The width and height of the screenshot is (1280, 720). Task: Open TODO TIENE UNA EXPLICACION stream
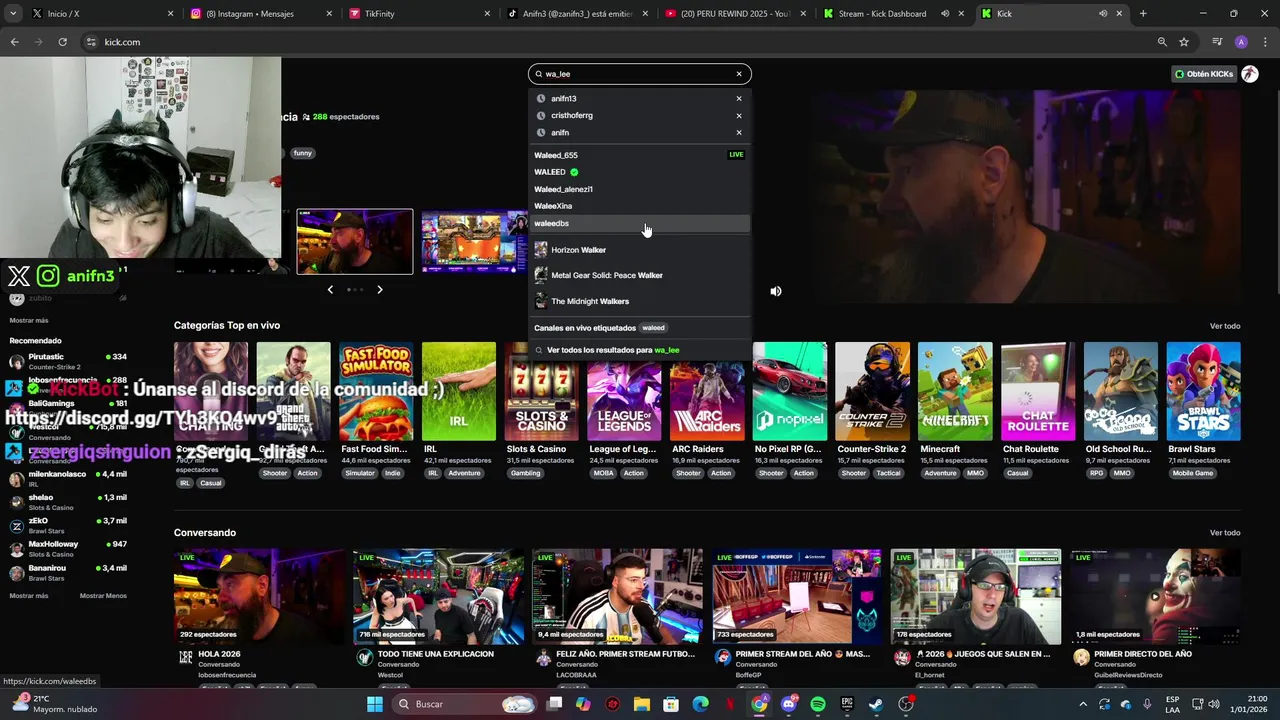coord(438,596)
